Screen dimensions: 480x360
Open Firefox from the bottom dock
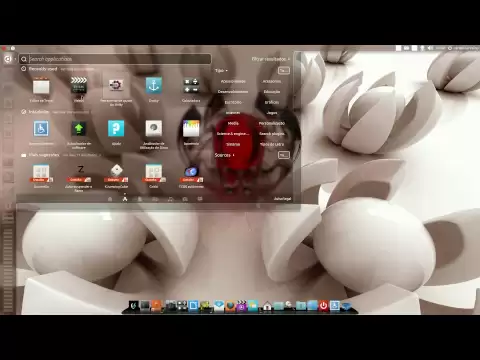click(230, 306)
